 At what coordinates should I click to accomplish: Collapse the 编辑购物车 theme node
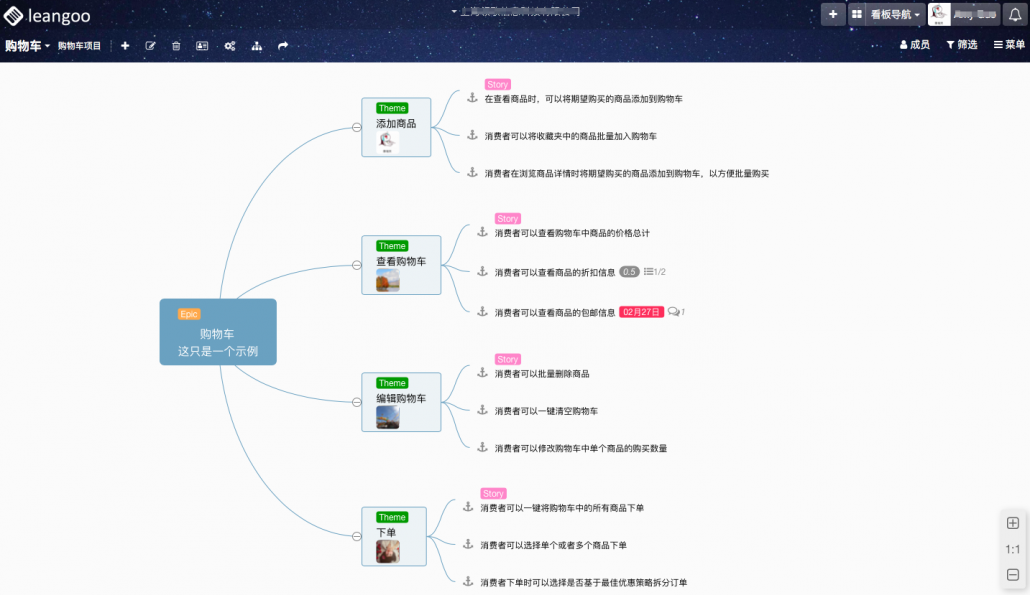[x=357, y=402]
